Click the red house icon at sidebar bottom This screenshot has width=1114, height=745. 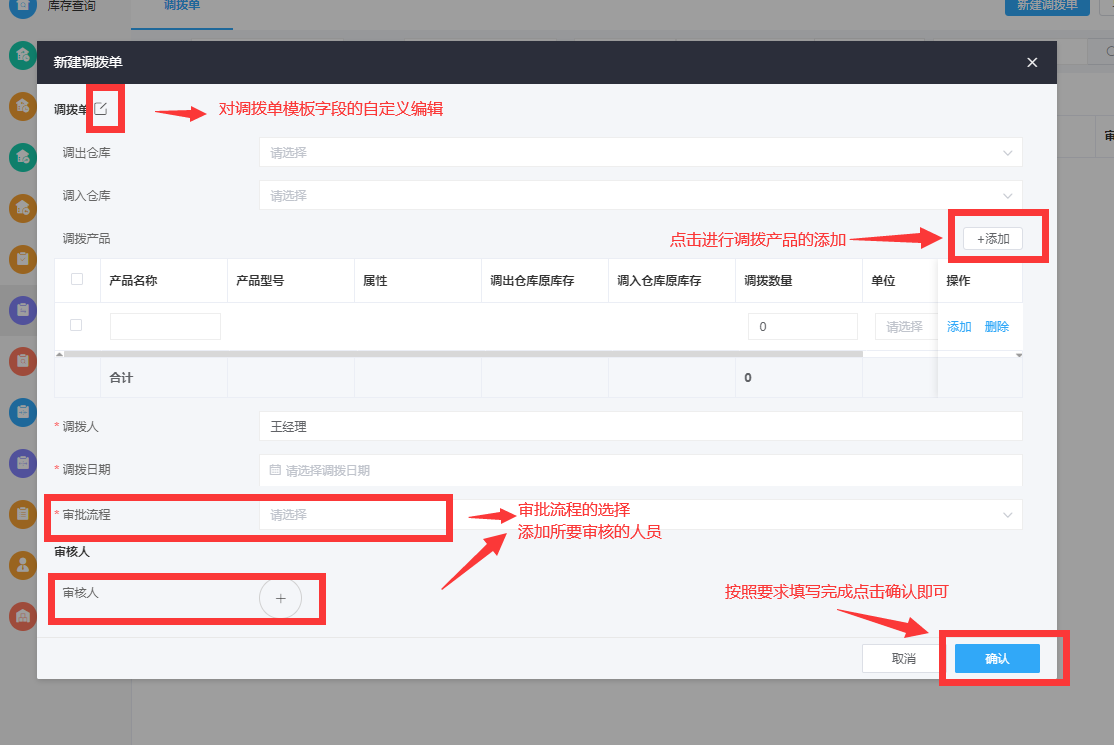23,616
